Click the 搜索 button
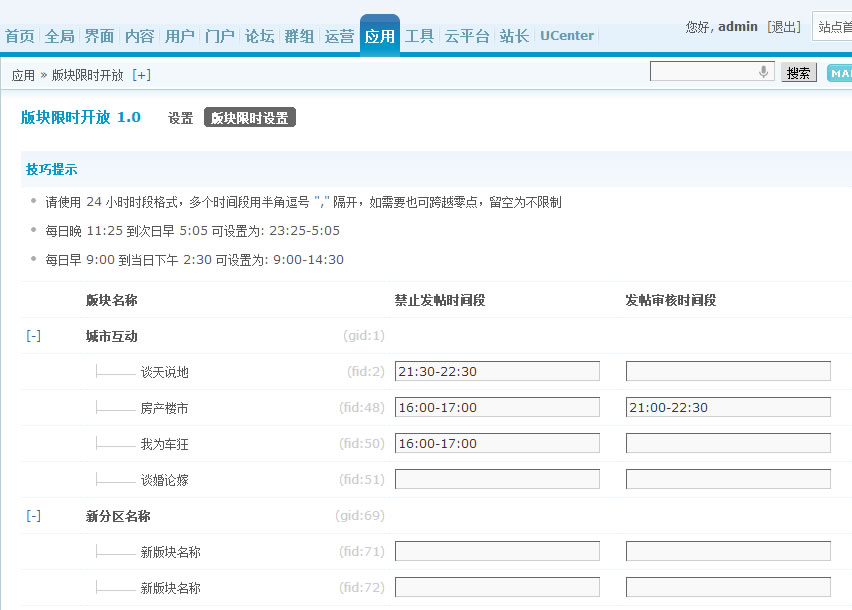The width and height of the screenshot is (852, 610). point(798,73)
